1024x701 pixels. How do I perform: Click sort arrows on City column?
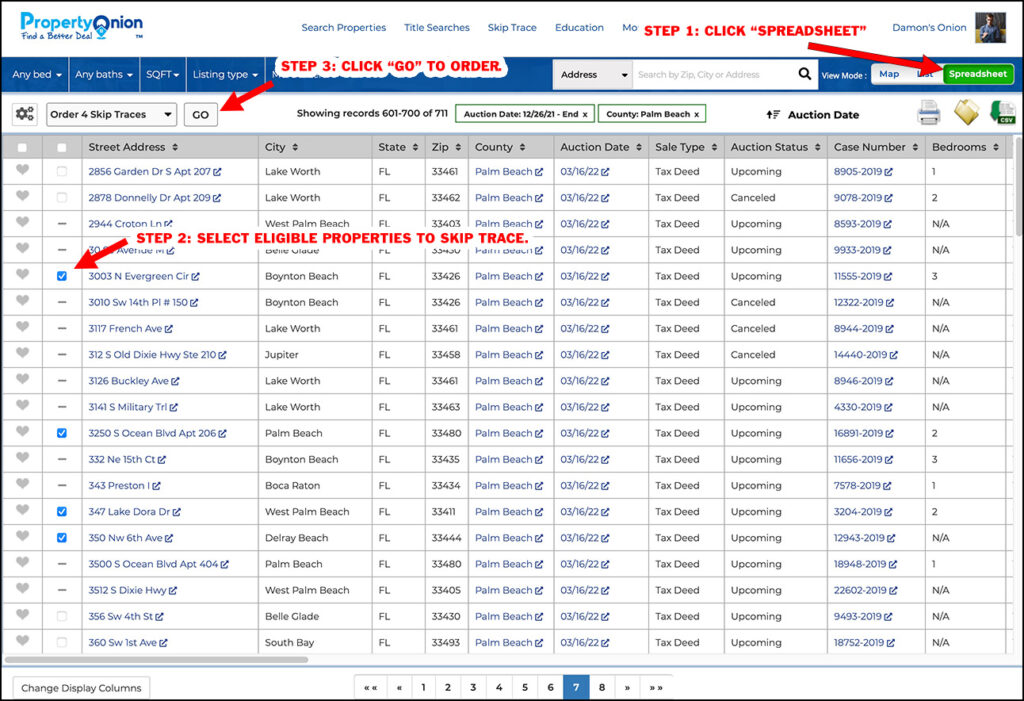[295, 147]
